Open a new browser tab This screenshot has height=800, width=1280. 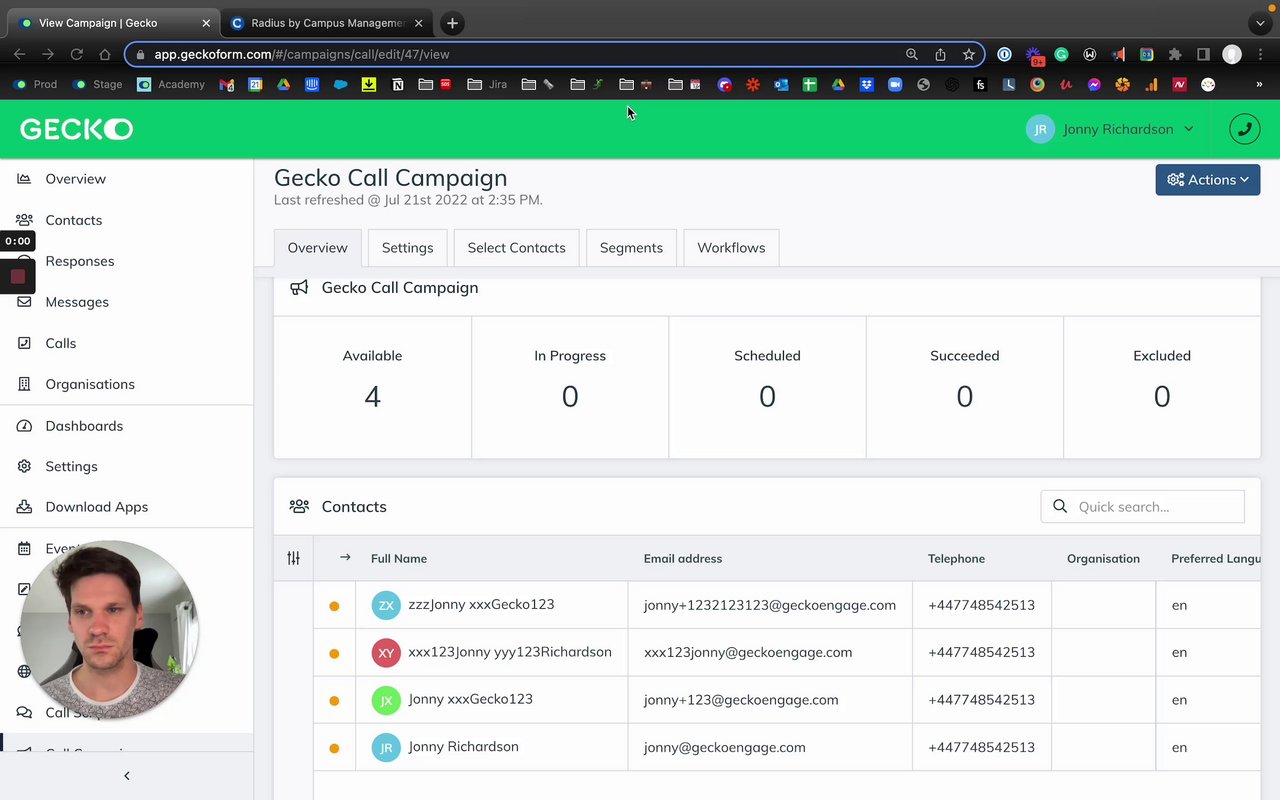pos(452,23)
